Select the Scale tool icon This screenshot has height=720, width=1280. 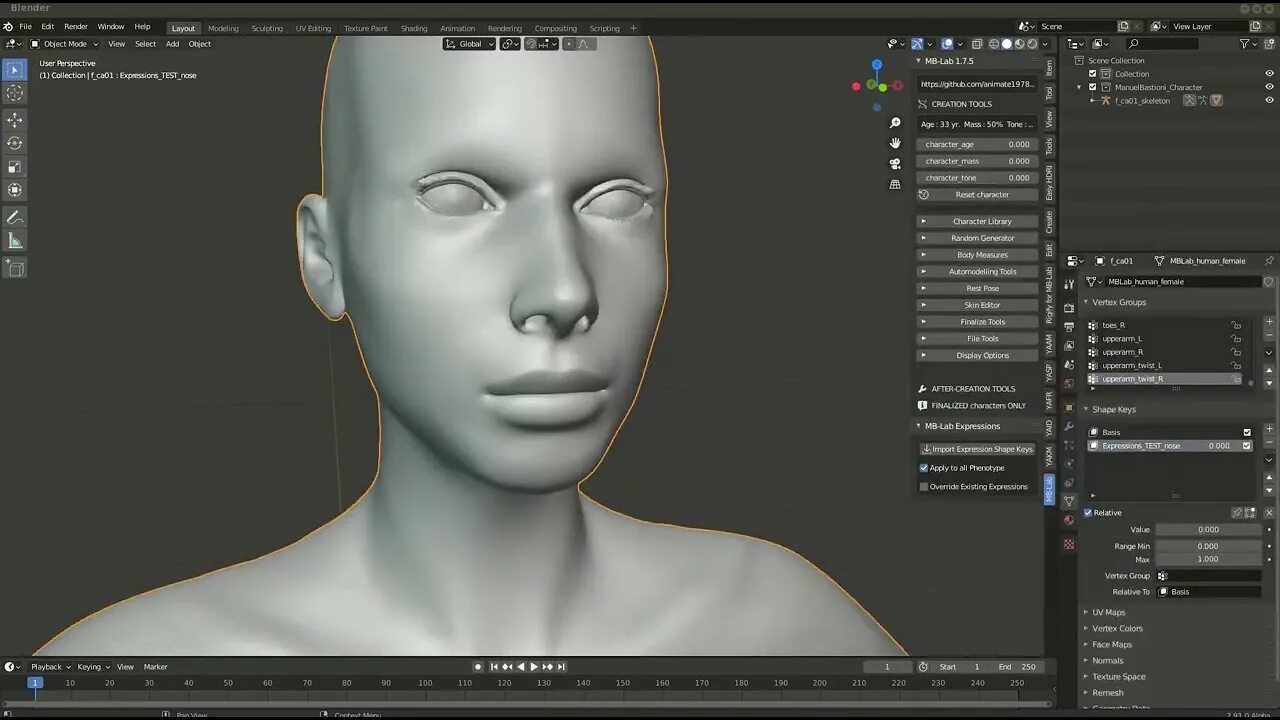(15, 167)
